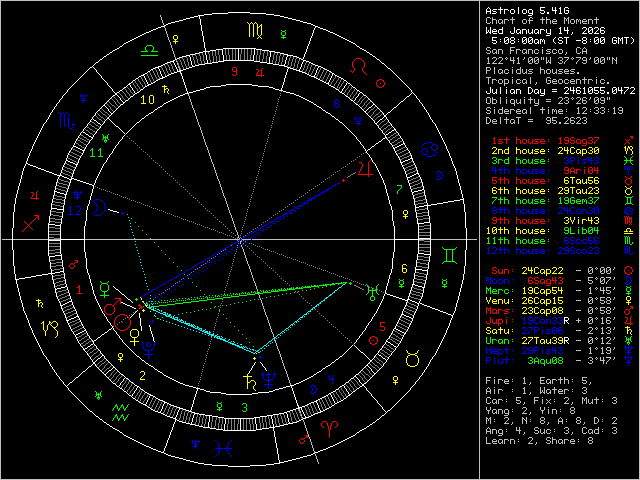Select the large green Uranus glyph inside the chart
The image size is (640, 480).
click(373, 291)
